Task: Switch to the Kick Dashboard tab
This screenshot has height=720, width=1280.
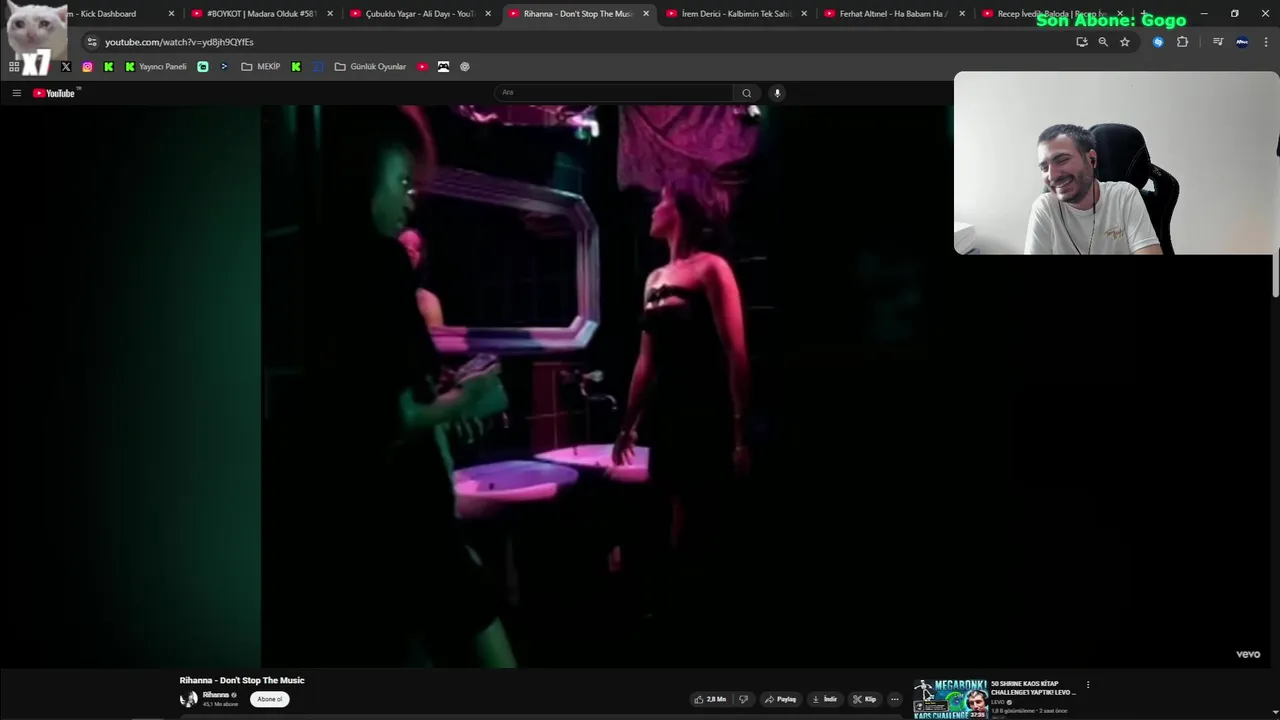Action: (108, 14)
